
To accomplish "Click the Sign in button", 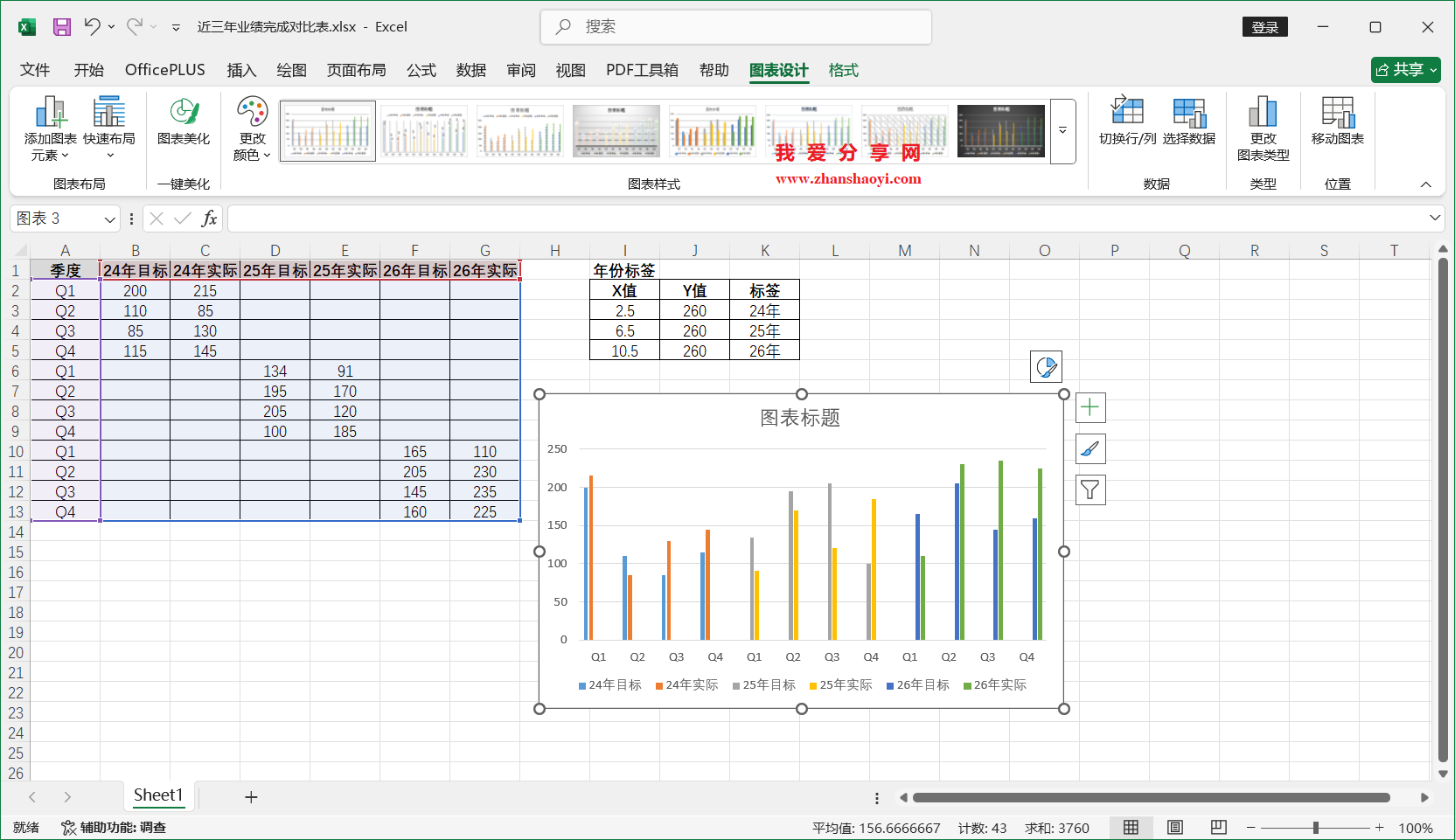I will pos(1264,27).
